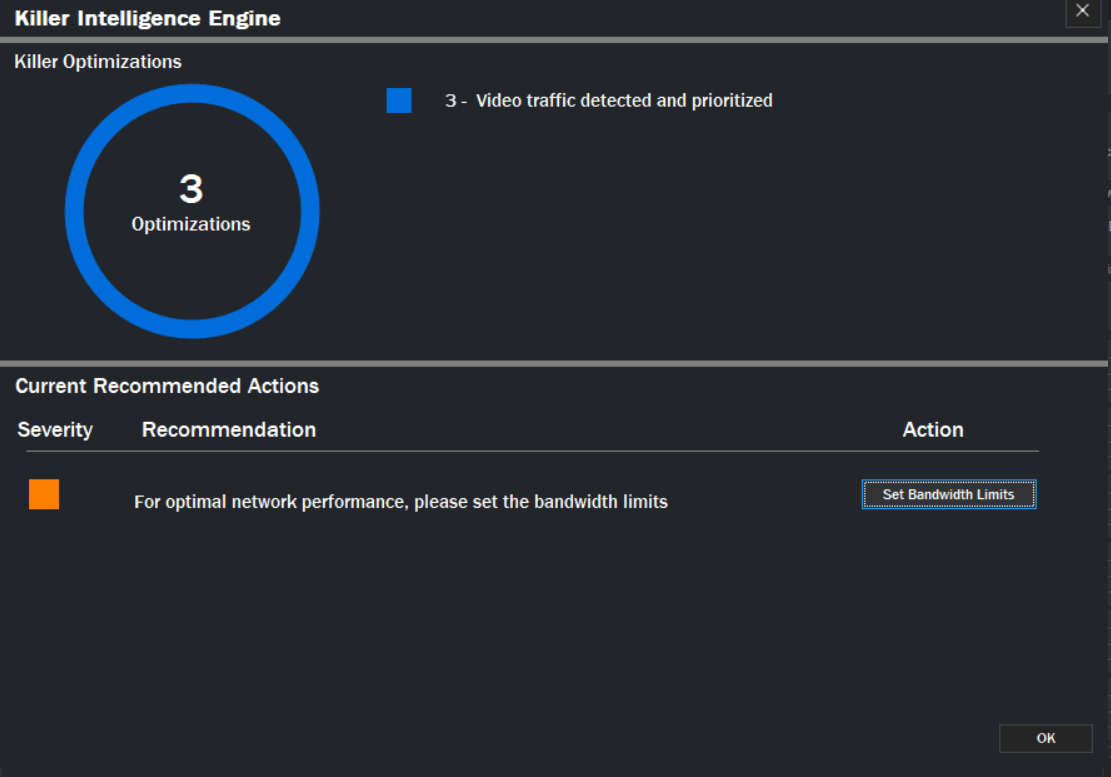Image resolution: width=1111 pixels, height=777 pixels.
Task: Click the Set Bandwidth Limits button
Action: pyautogui.click(x=949, y=494)
